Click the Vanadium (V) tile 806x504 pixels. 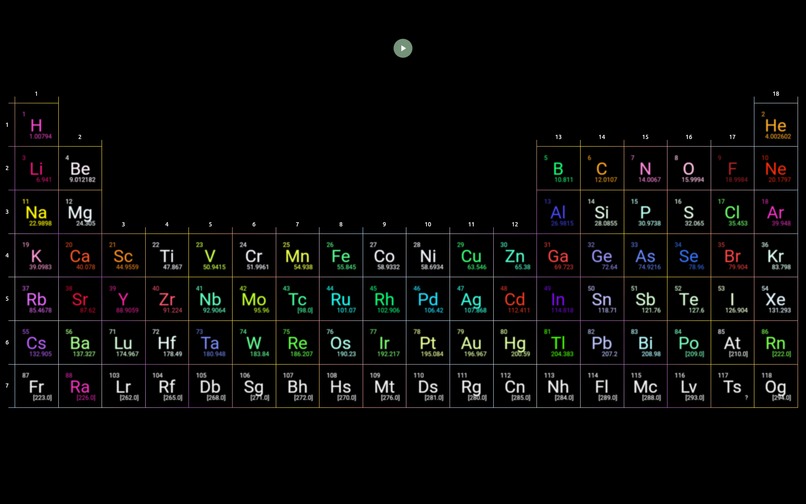210,256
